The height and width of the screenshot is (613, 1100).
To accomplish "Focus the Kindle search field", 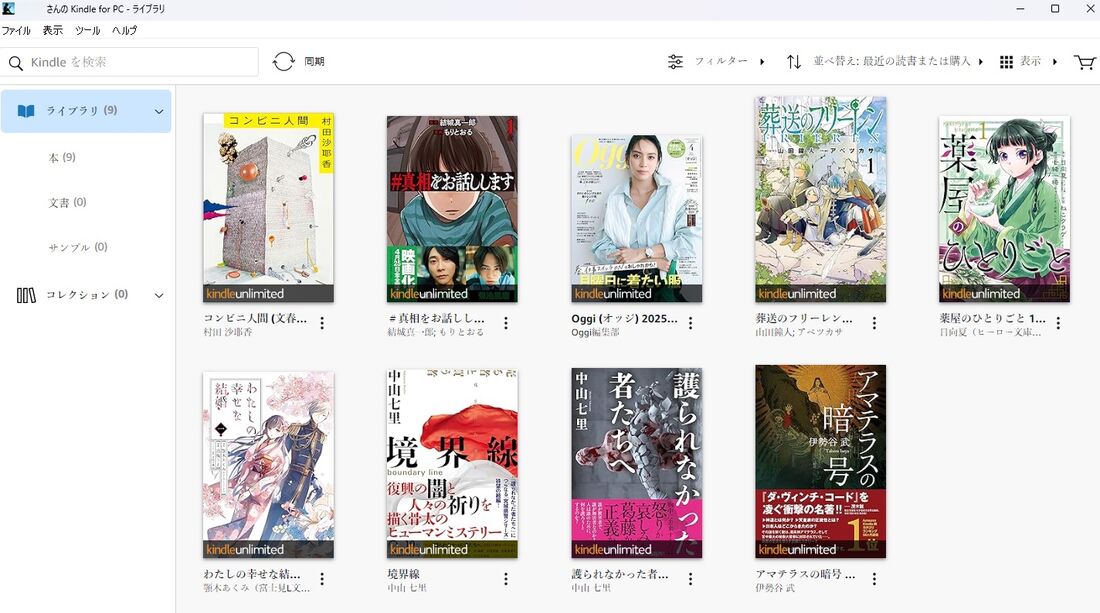I will (130, 62).
